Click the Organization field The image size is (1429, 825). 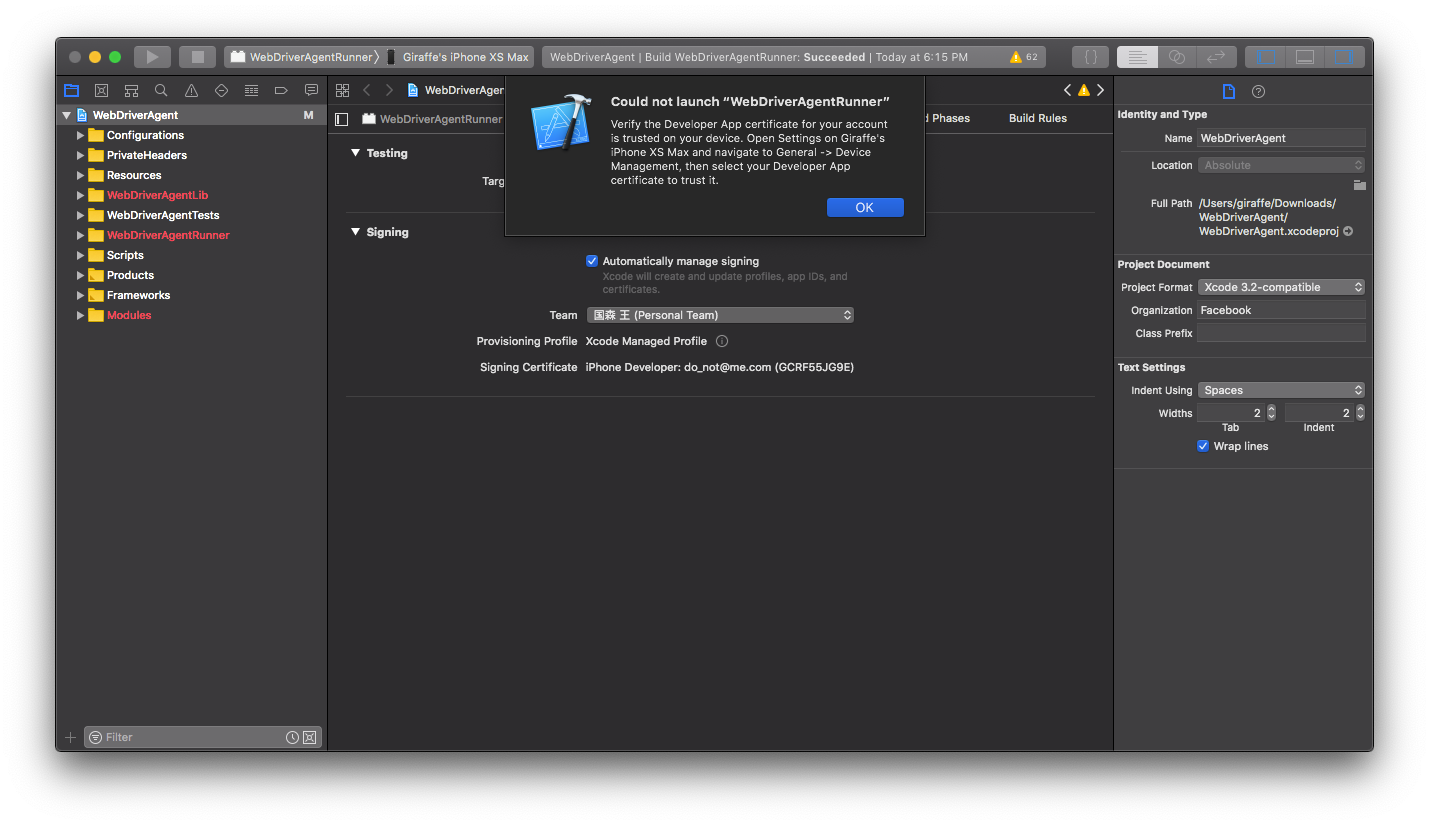1281,310
